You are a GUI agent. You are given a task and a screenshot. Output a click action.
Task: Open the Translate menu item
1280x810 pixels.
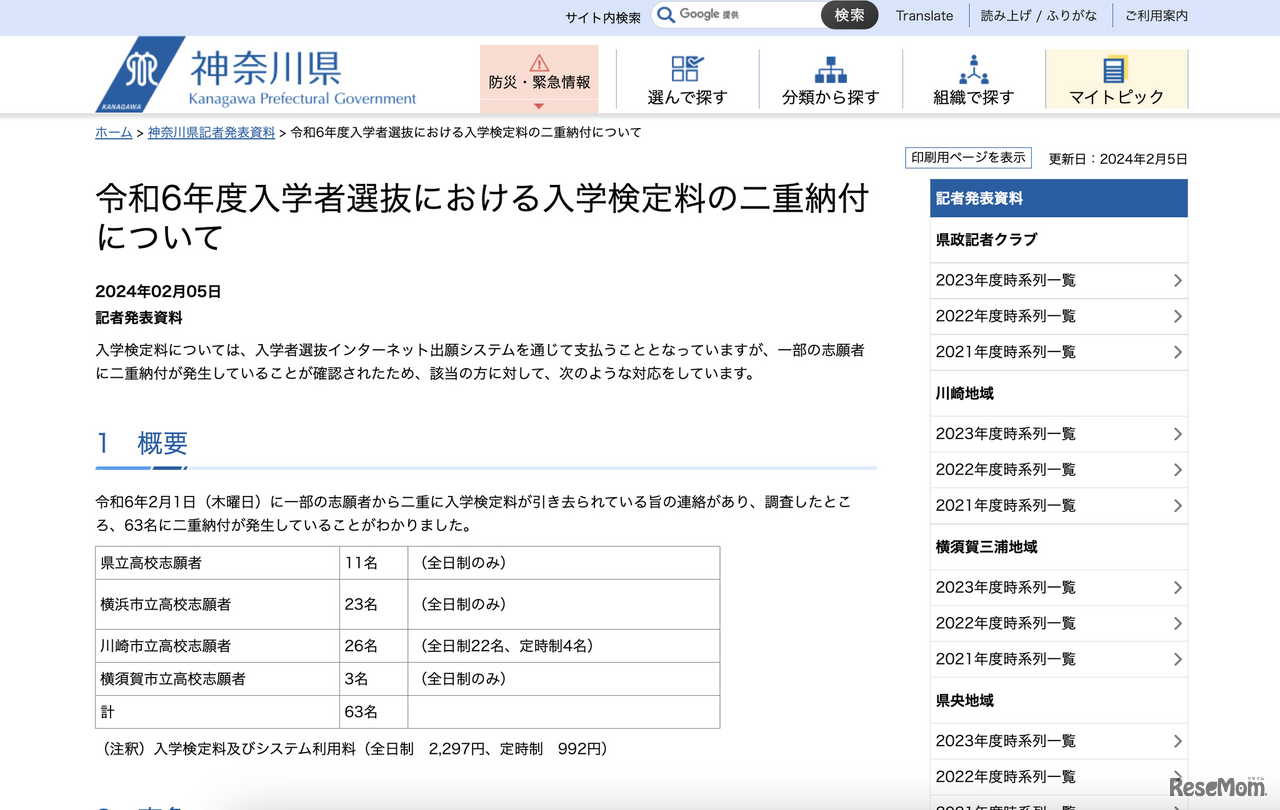click(924, 16)
